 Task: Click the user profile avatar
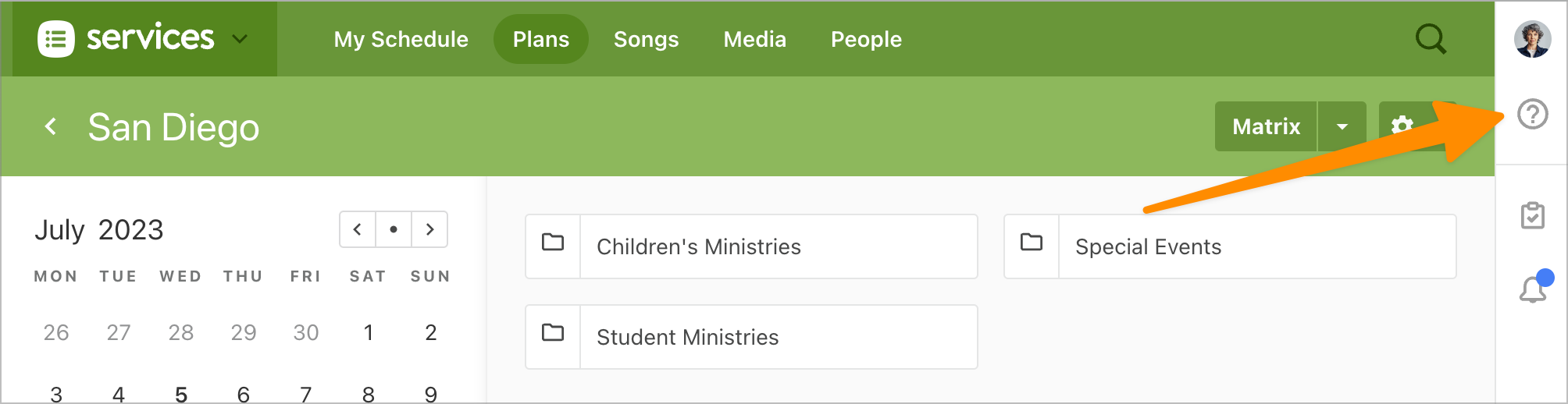pyautogui.click(x=1532, y=39)
